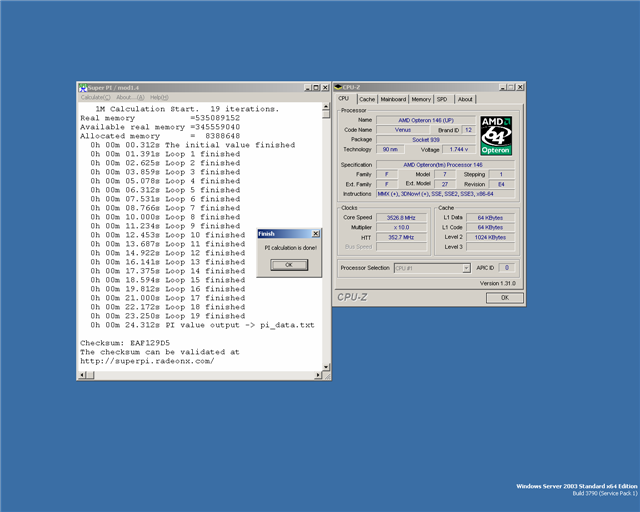Close the Super PI window
This screenshot has height=512, width=640.
325,87
